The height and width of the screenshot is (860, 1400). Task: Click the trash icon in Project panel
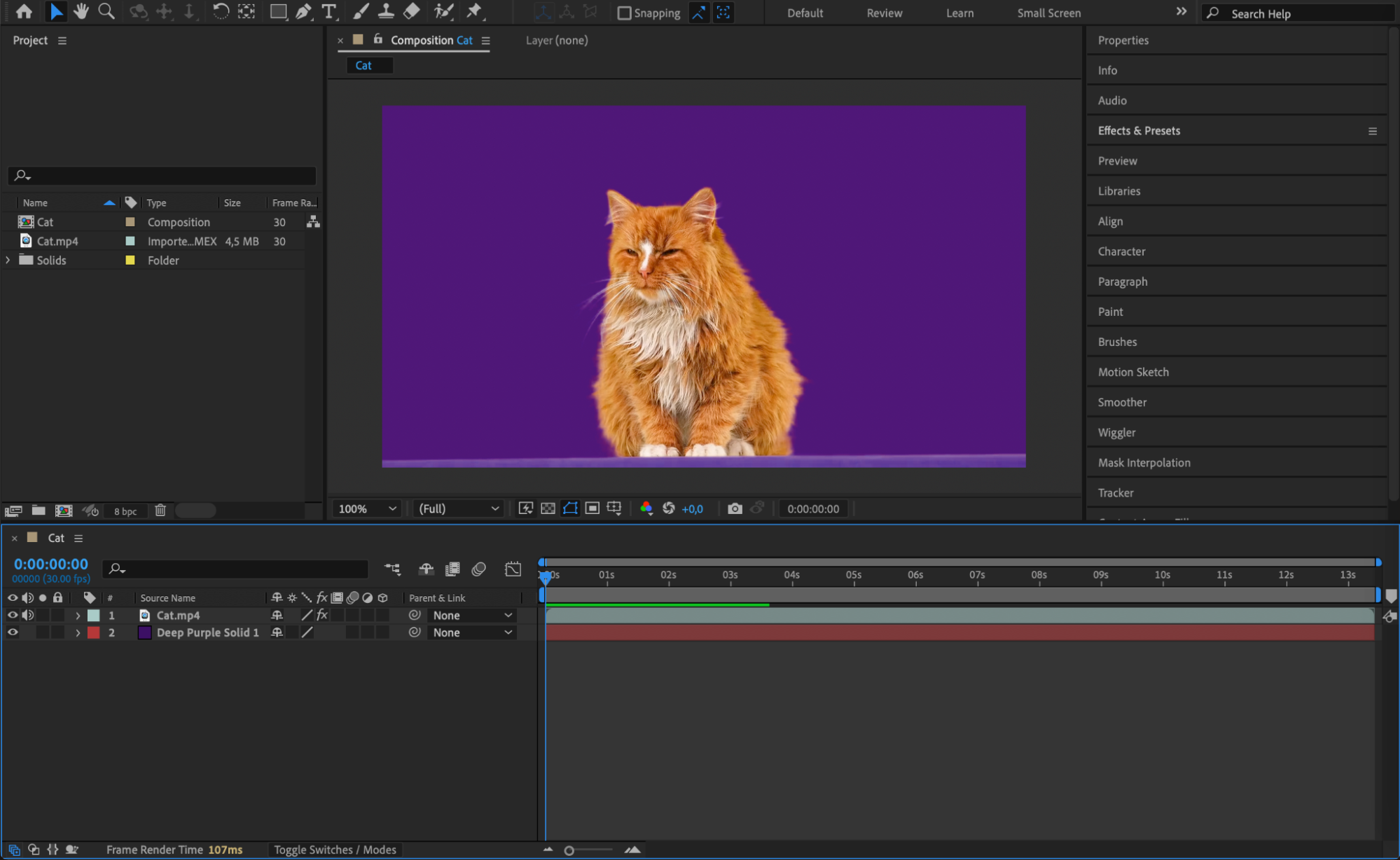[160, 511]
